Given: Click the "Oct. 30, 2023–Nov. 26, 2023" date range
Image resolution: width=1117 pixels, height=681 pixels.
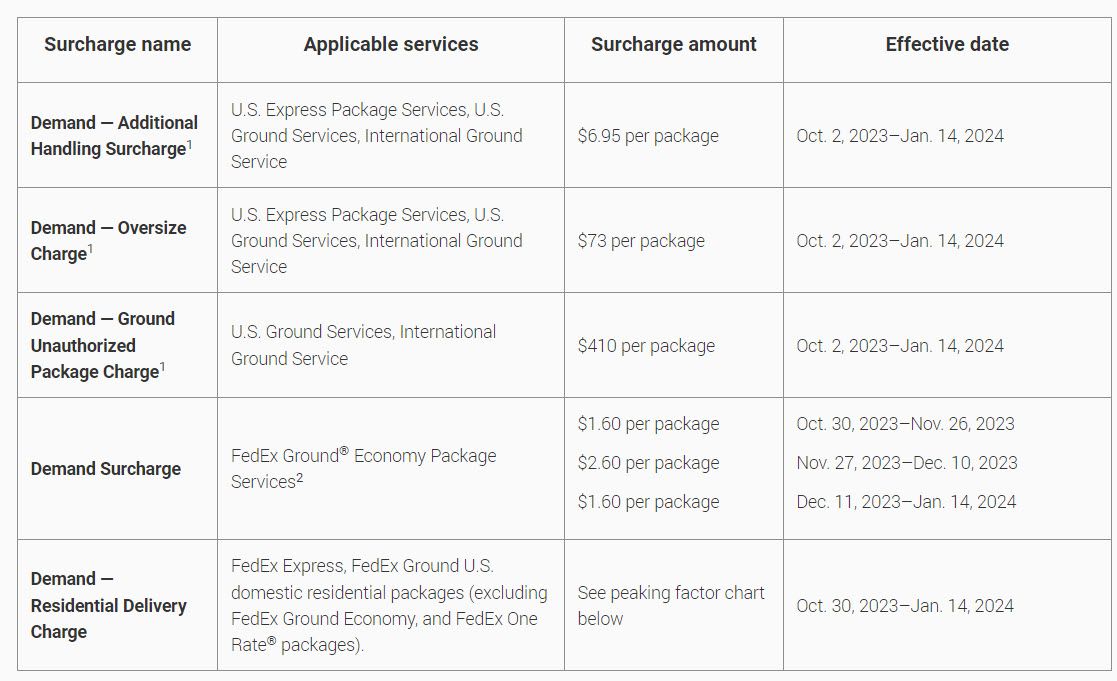Looking at the screenshot, I should tap(905, 424).
